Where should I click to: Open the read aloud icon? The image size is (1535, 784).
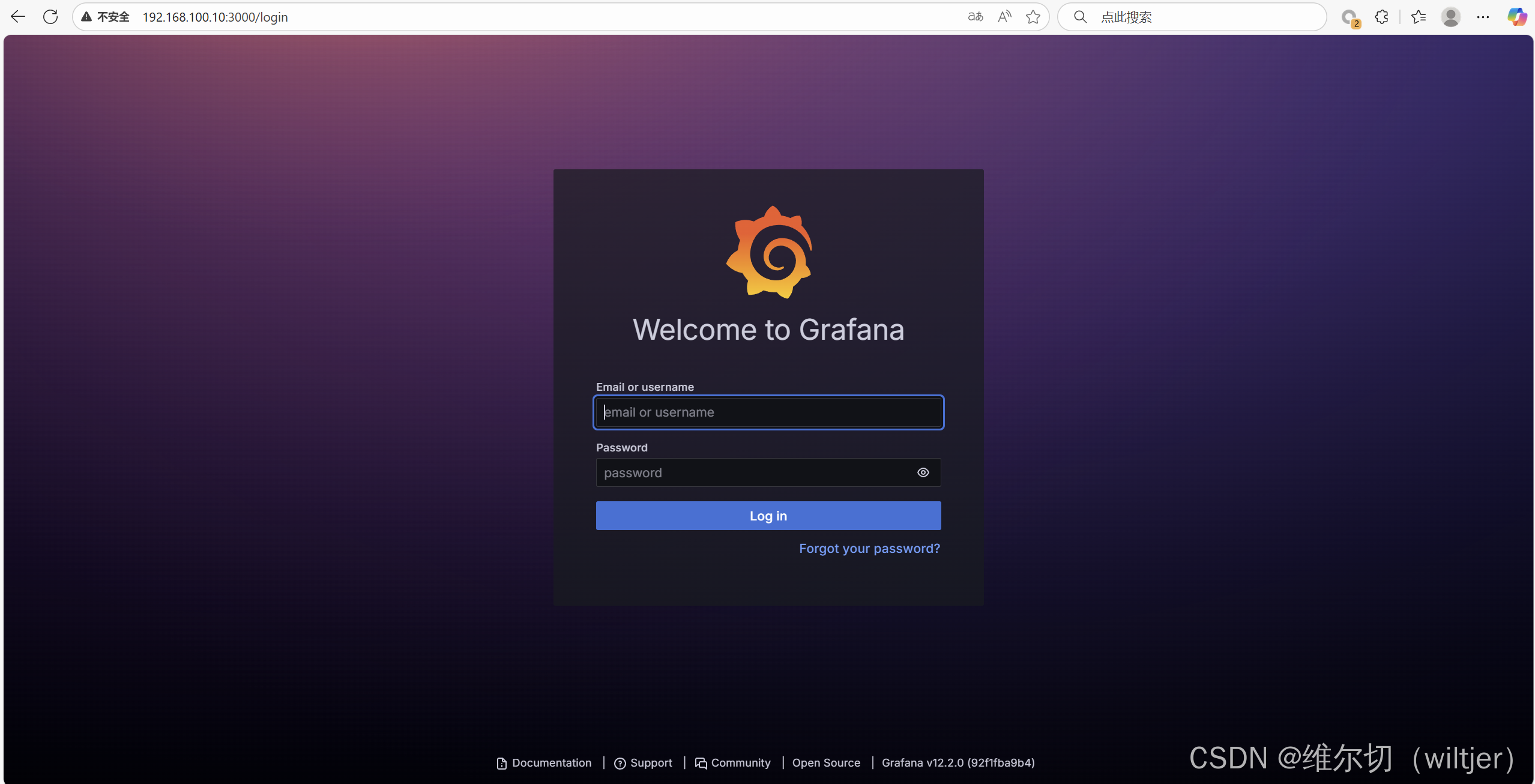(1004, 17)
